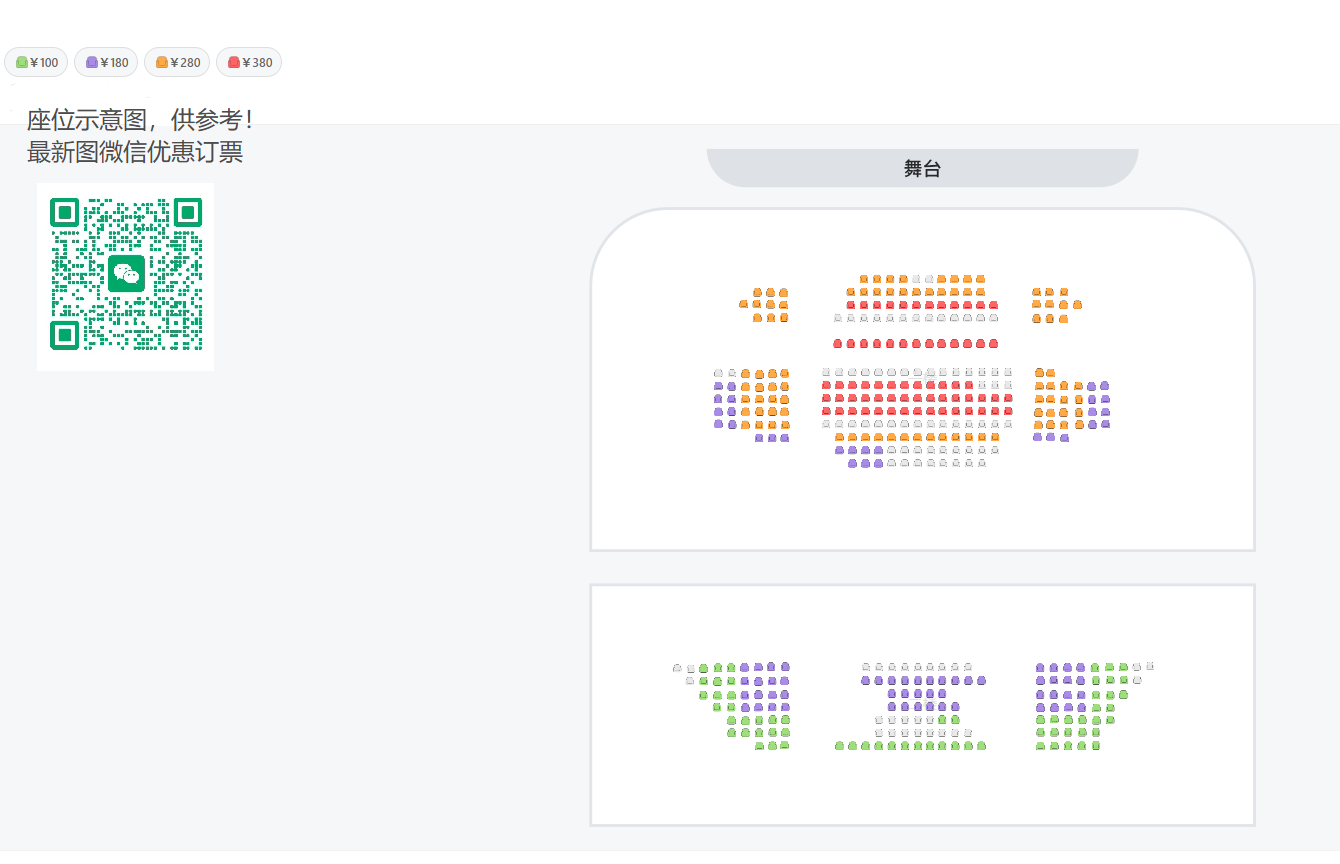Click leftmost purple seat in left block's bottom row
Image resolution: width=1340 pixels, height=864 pixels.
[x=759, y=438]
